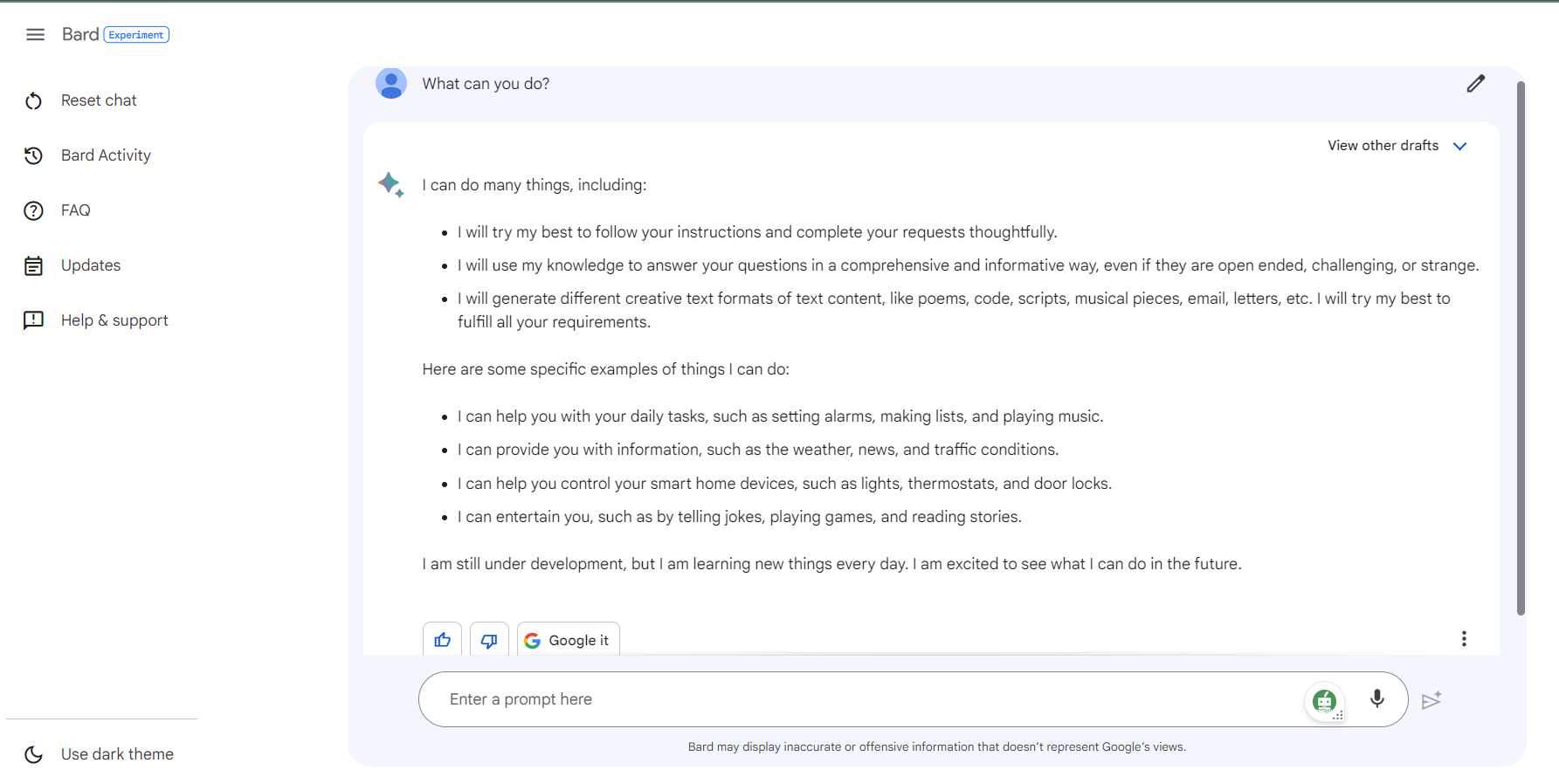Activate microphone voice input
The height and width of the screenshot is (784, 1559).
pos(1376,698)
